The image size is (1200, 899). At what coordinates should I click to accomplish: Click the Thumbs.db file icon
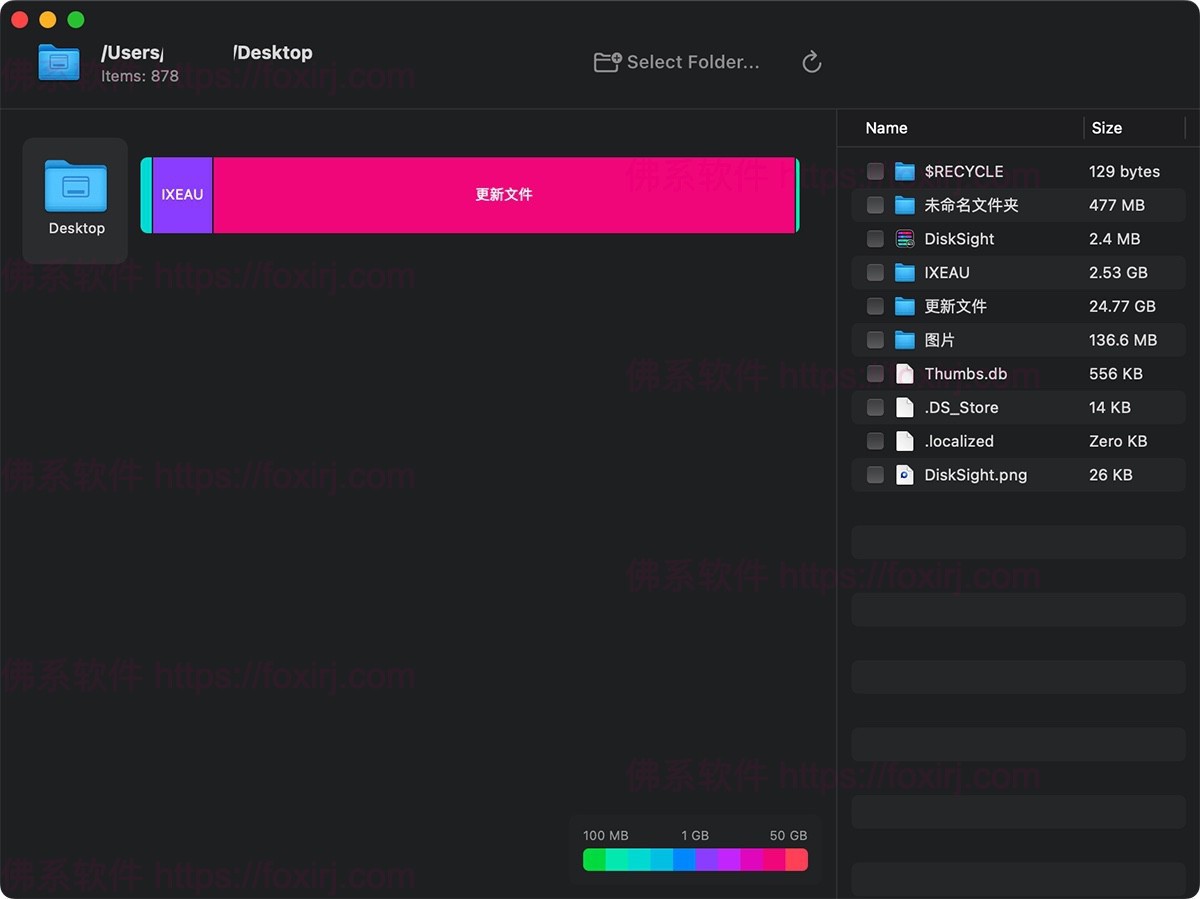click(905, 373)
